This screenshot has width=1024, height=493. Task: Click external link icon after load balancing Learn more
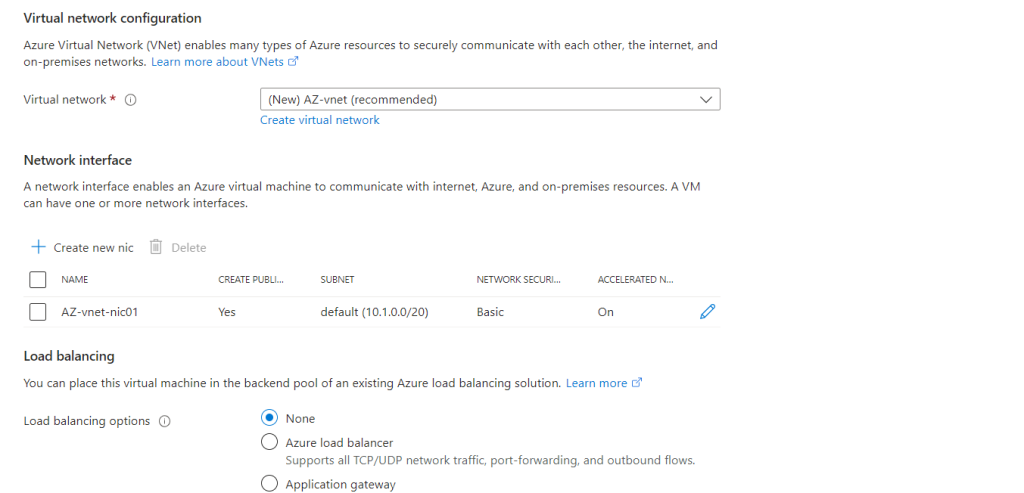(x=637, y=383)
